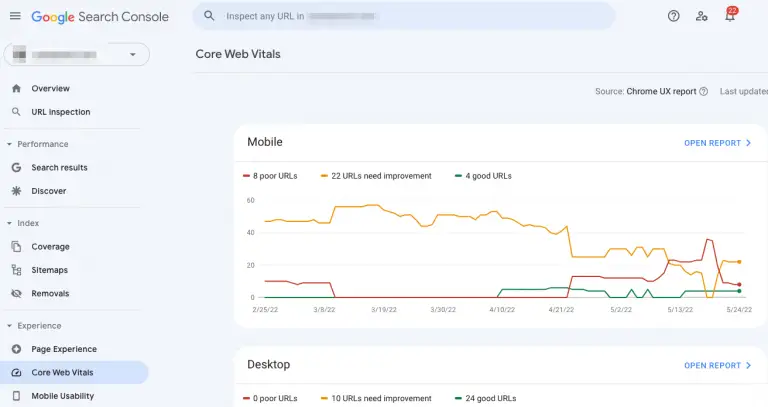Click the Coverage pages icon

coord(16,246)
